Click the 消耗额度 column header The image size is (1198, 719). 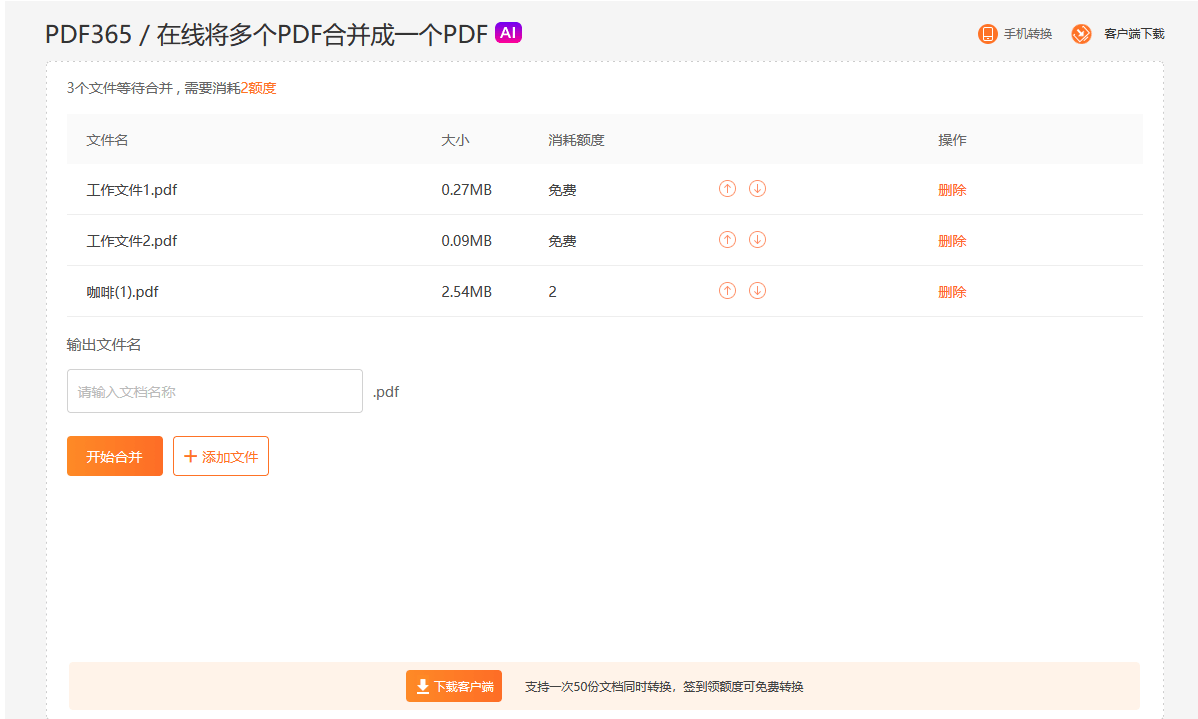click(x=576, y=140)
